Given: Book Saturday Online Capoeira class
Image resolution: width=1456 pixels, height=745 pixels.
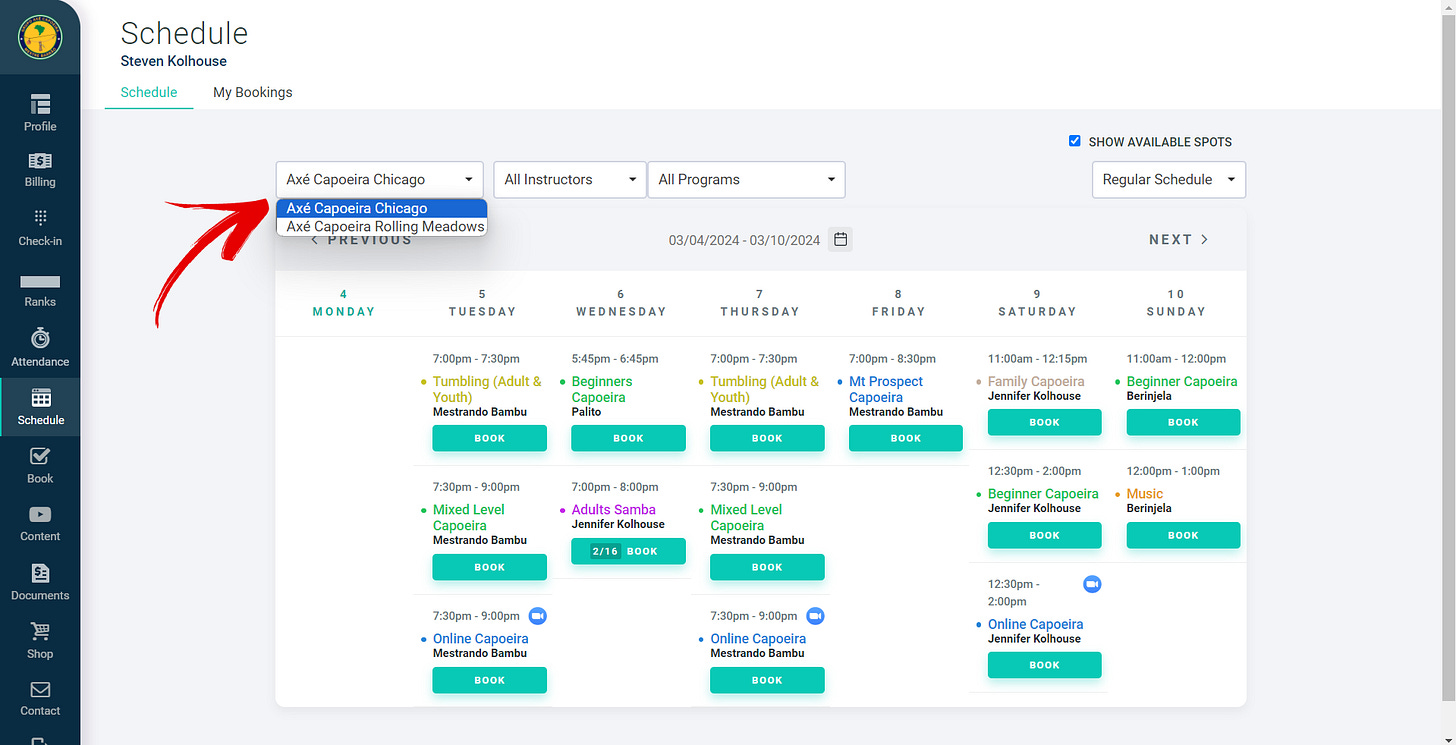Looking at the screenshot, I should 1045,665.
